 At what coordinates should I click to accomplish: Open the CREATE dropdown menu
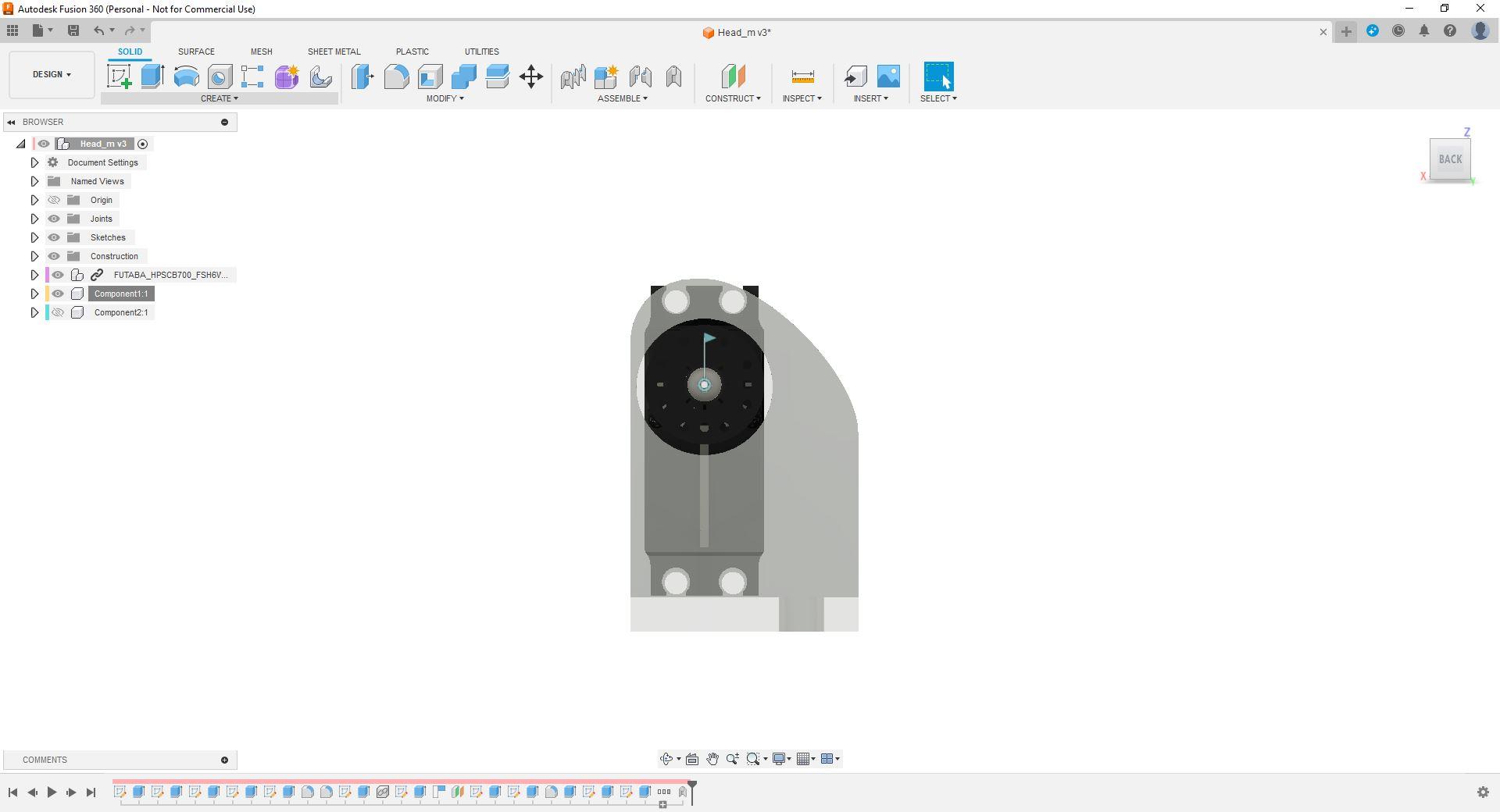tap(220, 98)
